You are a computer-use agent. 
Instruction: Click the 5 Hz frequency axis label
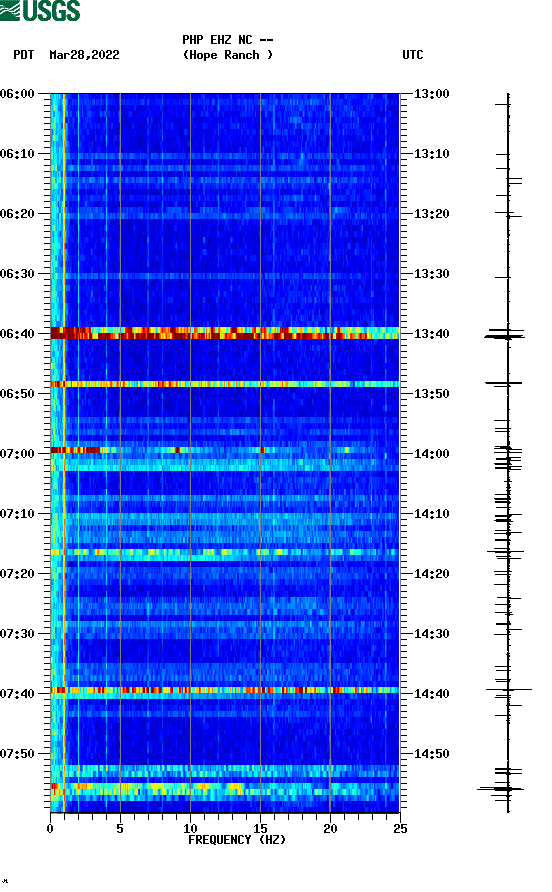point(120,828)
